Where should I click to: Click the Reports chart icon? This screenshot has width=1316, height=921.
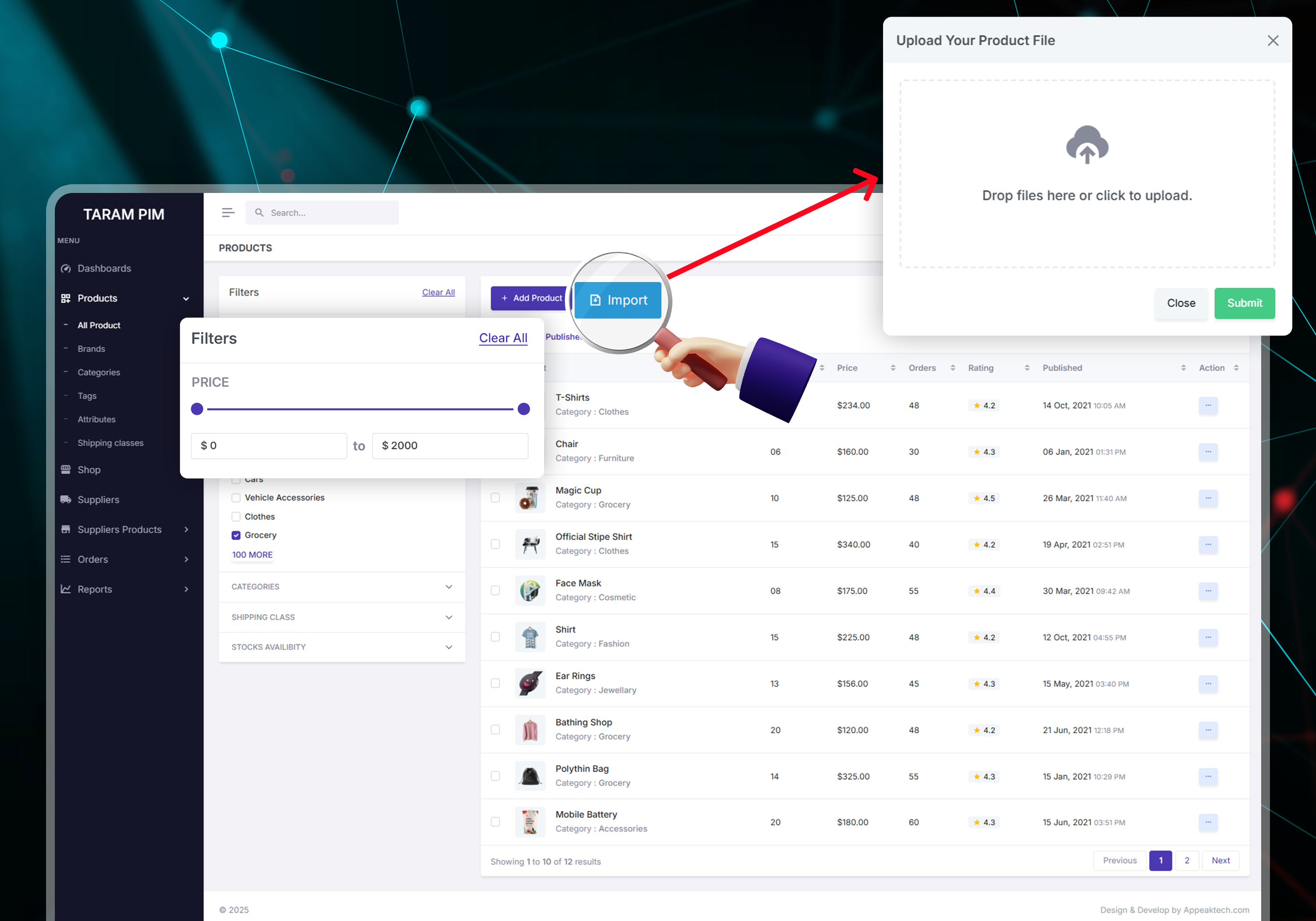(x=66, y=589)
